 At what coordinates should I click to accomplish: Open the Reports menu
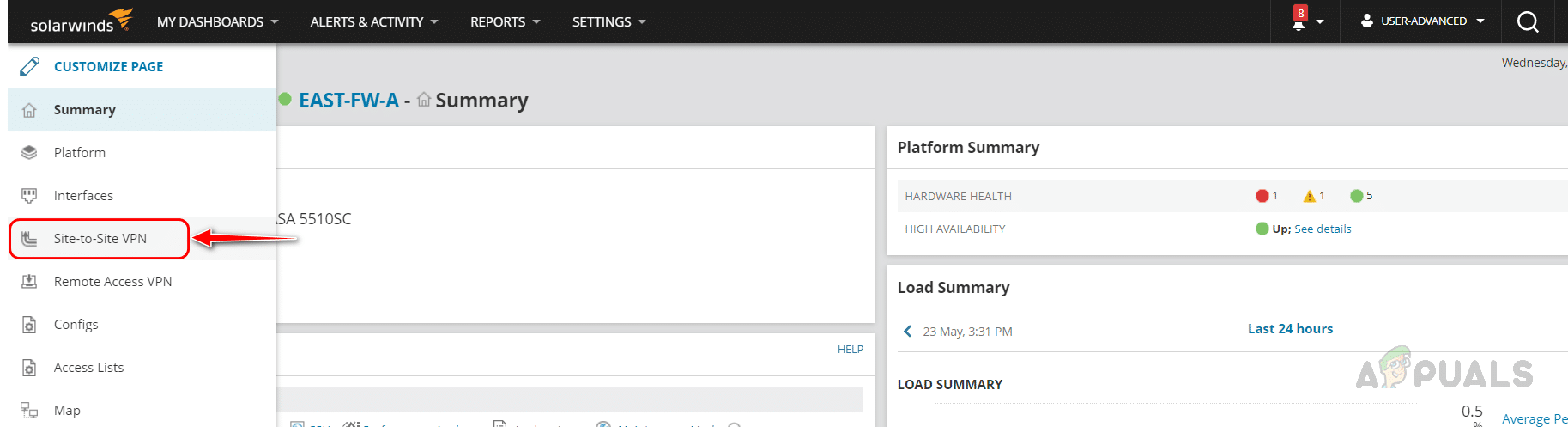pyautogui.click(x=505, y=22)
